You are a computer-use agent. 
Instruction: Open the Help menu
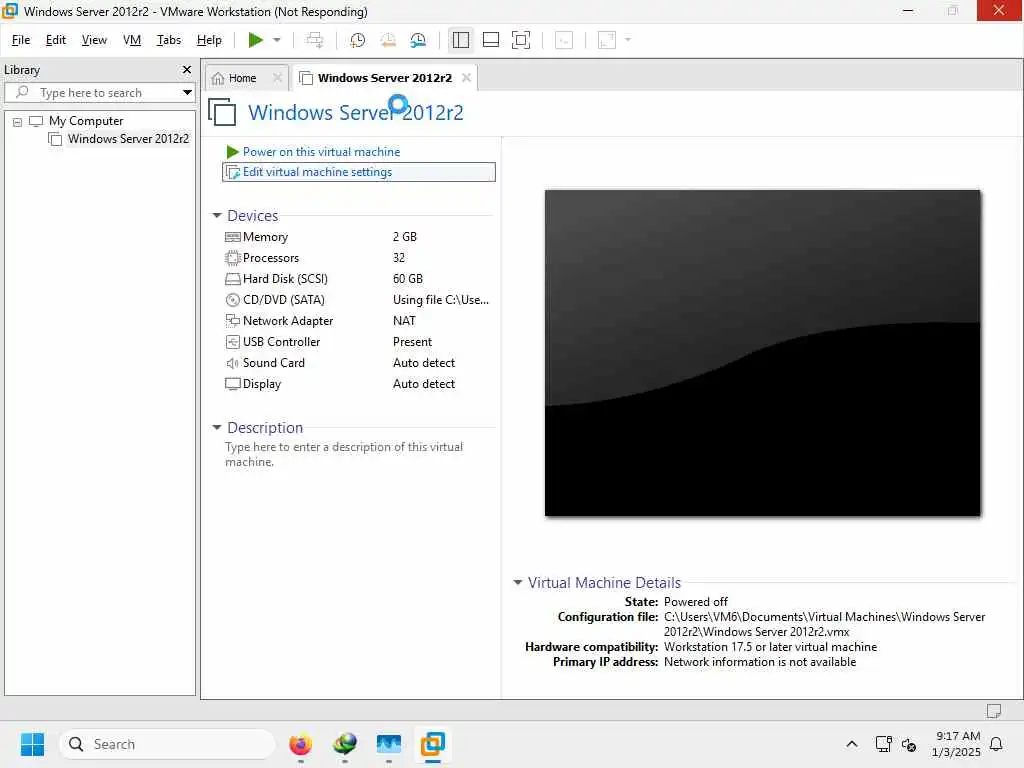click(209, 40)
